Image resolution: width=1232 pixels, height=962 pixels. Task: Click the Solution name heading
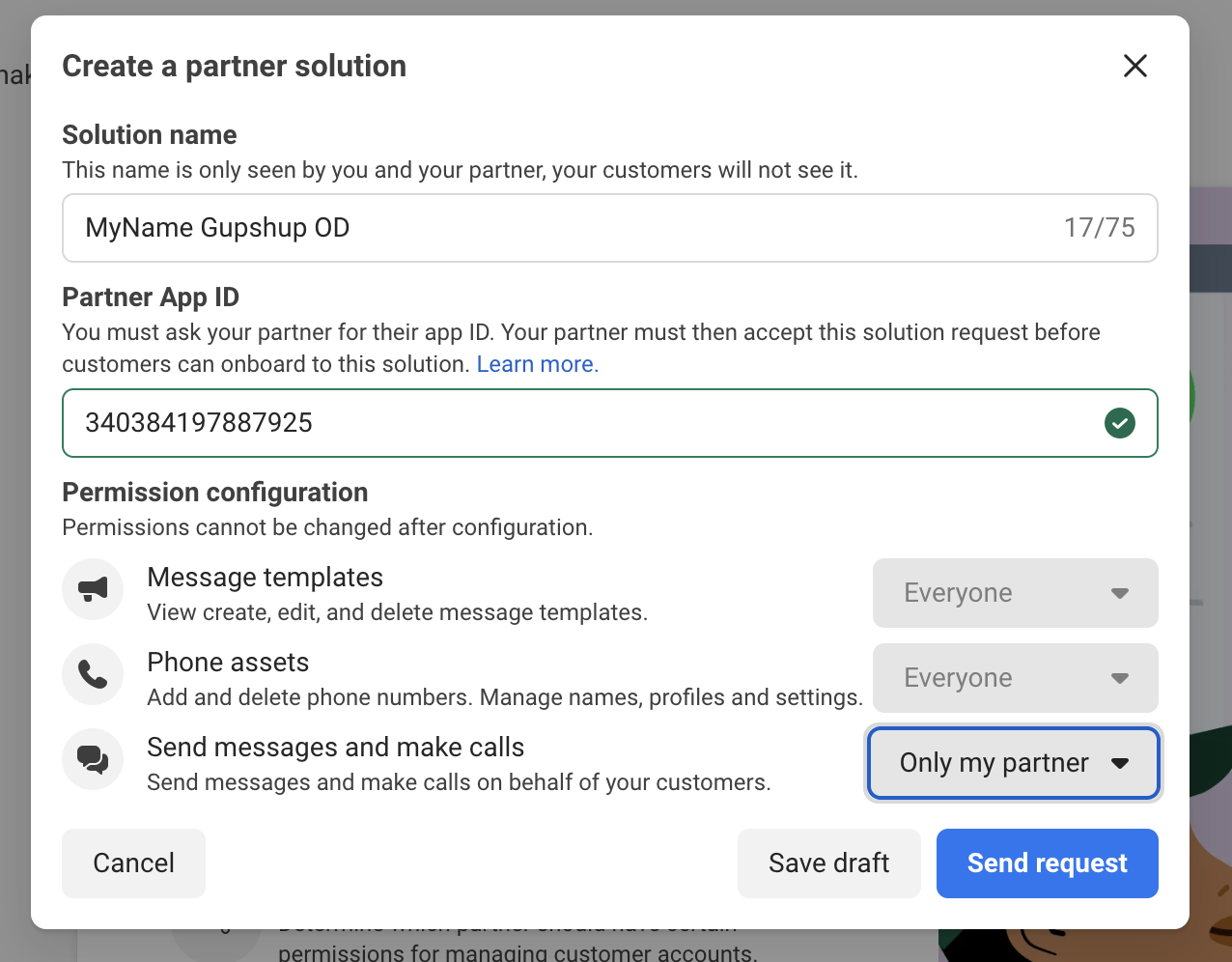pyautogui.click(x=150, y=135)
